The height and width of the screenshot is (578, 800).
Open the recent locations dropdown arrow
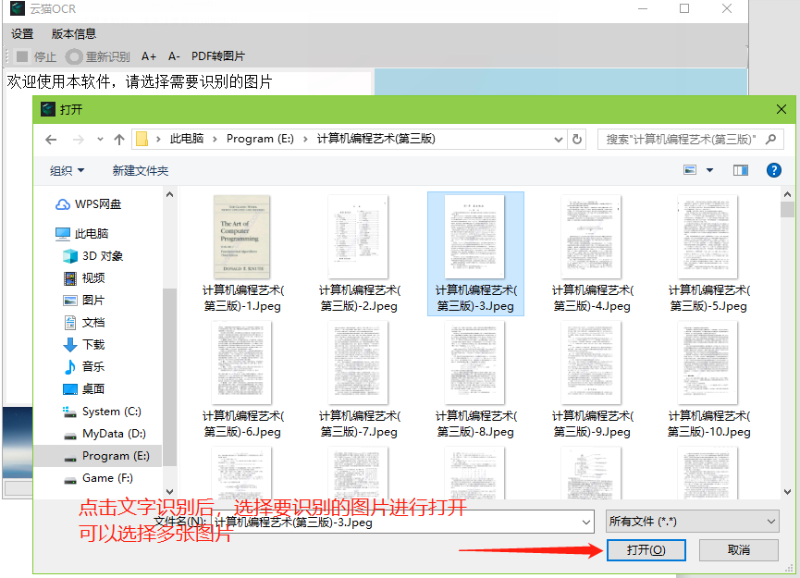(x=100, y=139)
